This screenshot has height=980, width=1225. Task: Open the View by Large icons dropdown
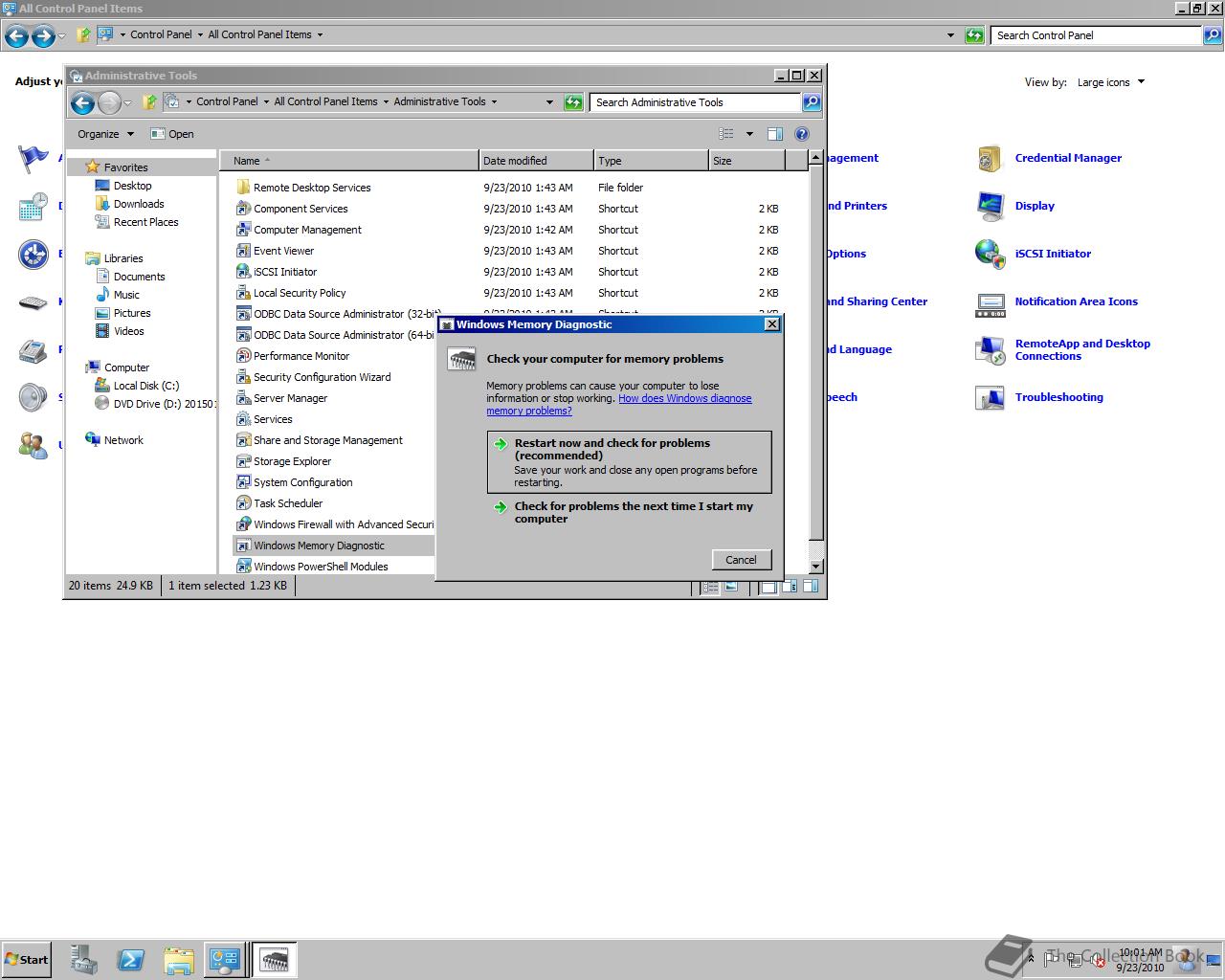click(x=1110, y=82)
